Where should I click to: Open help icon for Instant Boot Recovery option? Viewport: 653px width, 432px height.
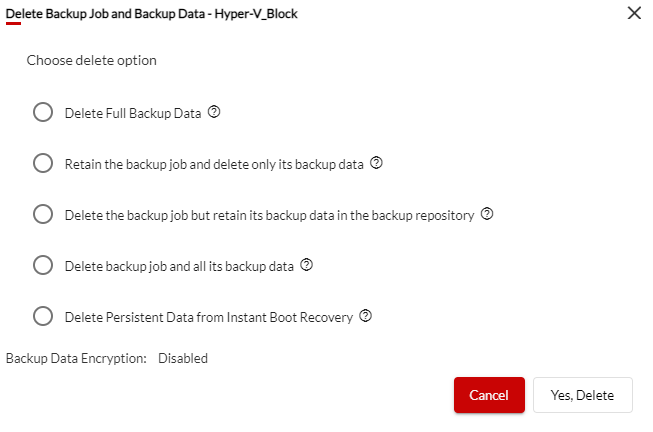[365, 316]
